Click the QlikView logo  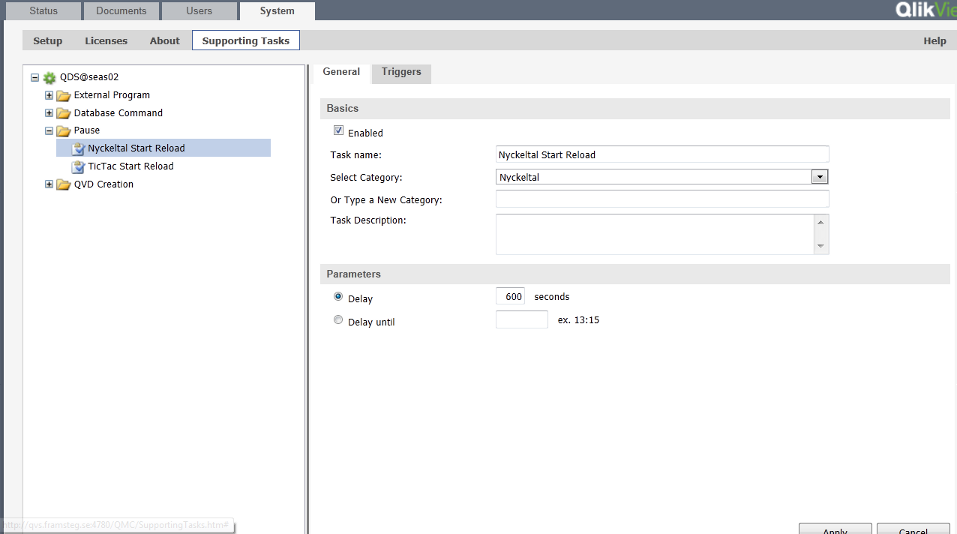pyautogui.click(x=925, y=9)
